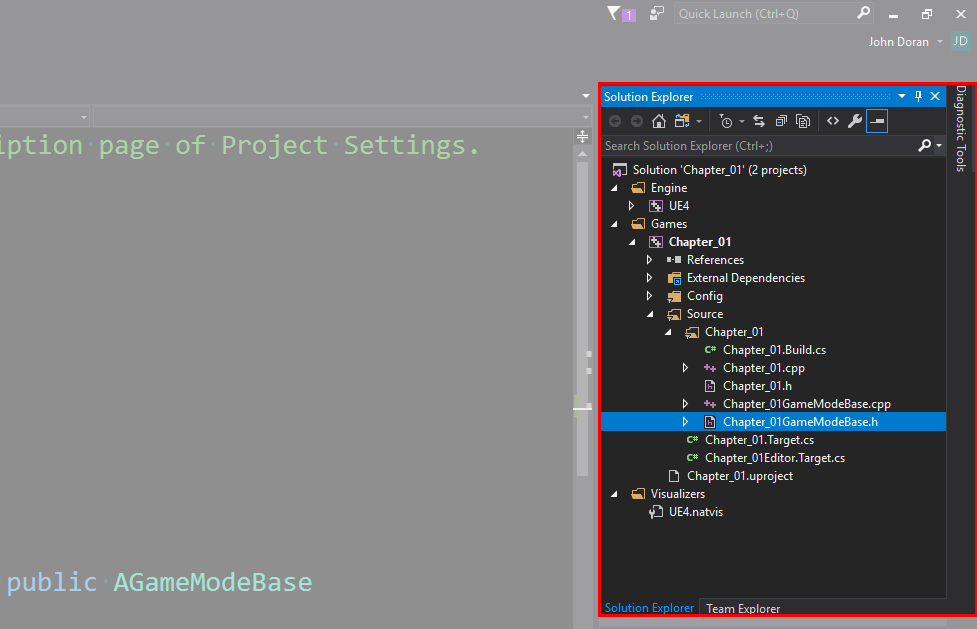
Task: Select the Chapter_01.h header file
Action: [757, 386]
